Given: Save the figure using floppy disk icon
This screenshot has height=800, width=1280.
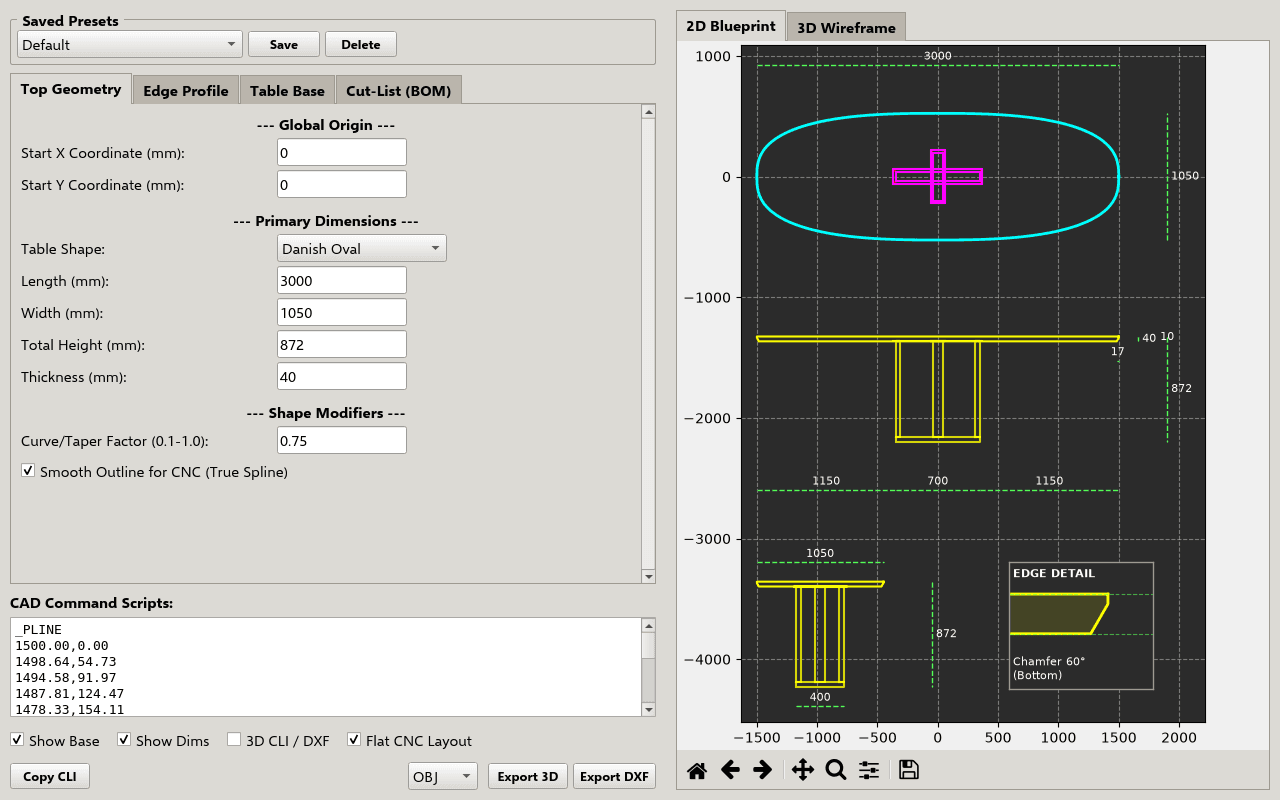Looking at the screenshot, I should coord(908,769).
